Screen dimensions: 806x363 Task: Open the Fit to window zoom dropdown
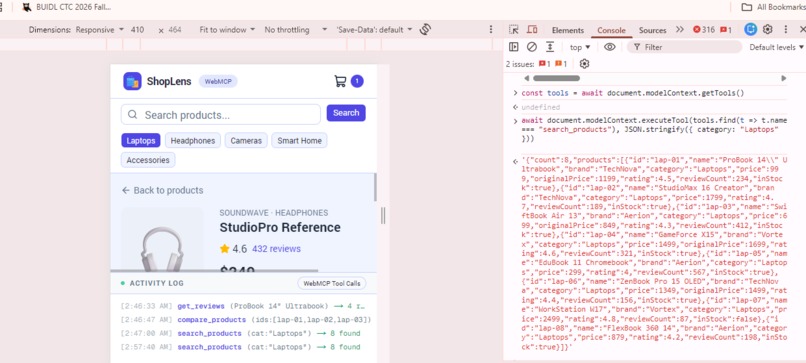[x=227, y=30]
